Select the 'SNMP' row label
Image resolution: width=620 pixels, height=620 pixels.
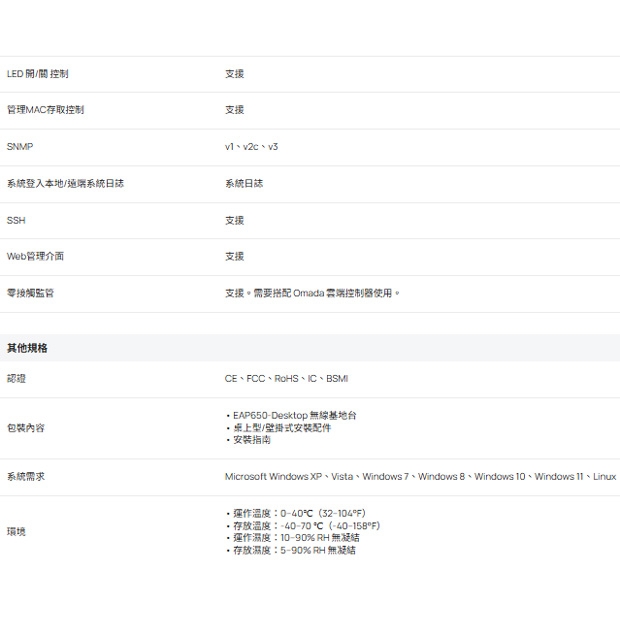point(20,147)
